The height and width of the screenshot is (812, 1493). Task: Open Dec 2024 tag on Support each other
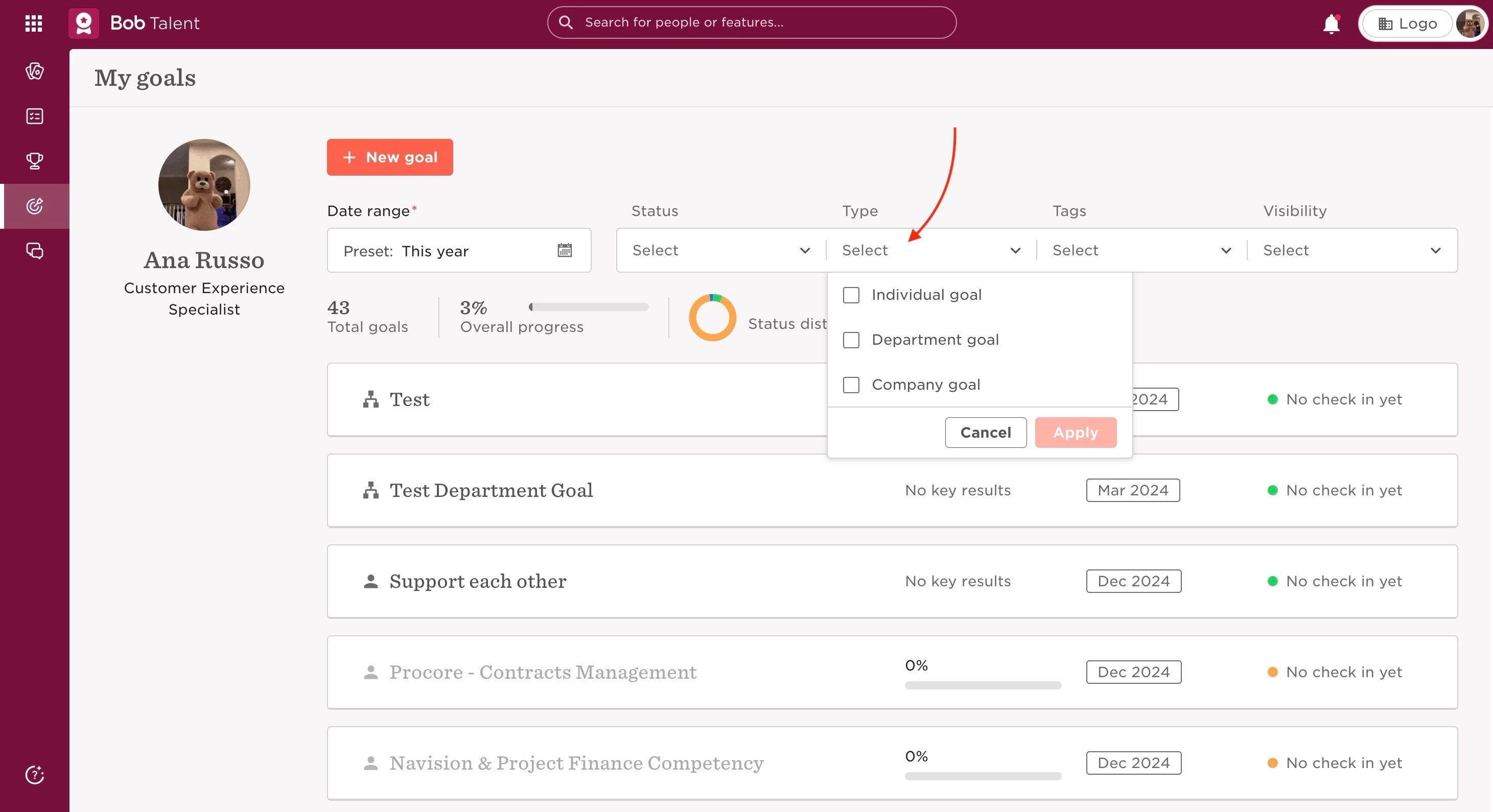[x=1134, y=581]
